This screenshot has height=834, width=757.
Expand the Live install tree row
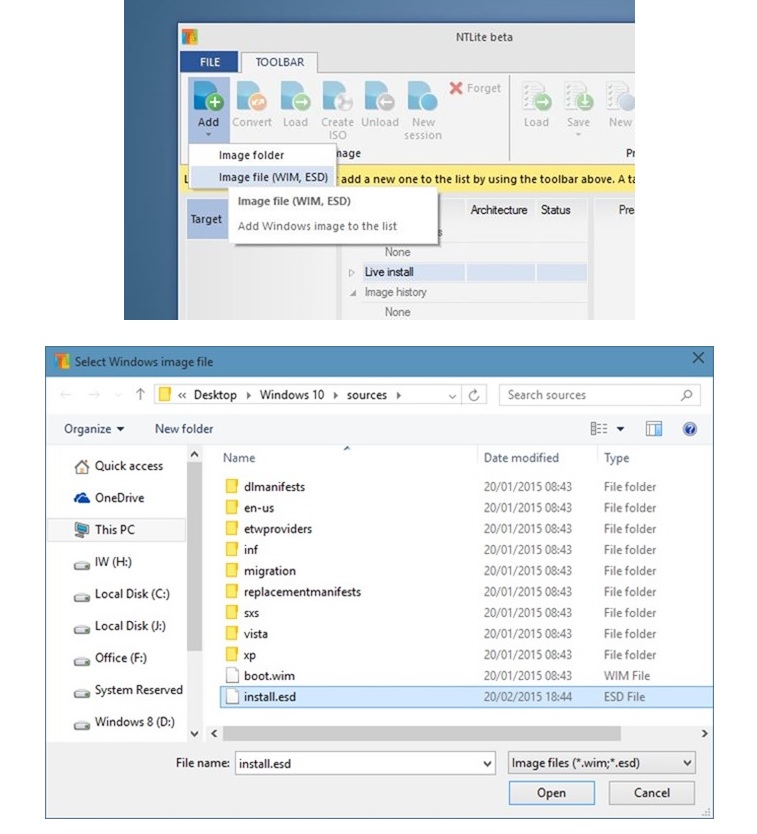[x=351, y=272]
